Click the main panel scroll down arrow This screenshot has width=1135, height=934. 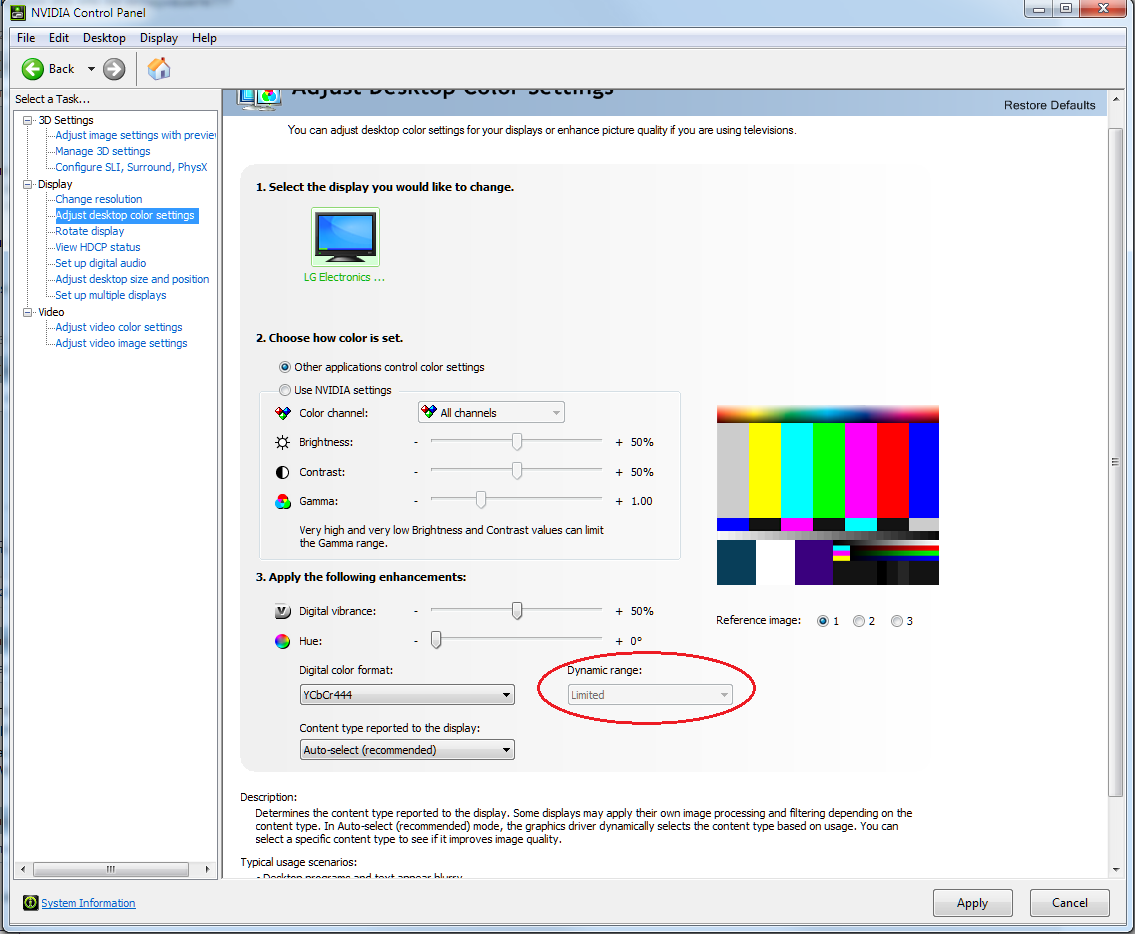(1115, 870)
